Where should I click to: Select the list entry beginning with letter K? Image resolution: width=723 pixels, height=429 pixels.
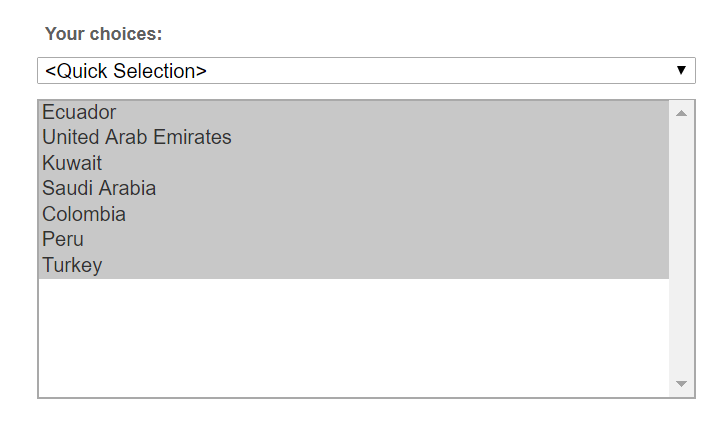point(72,163)
